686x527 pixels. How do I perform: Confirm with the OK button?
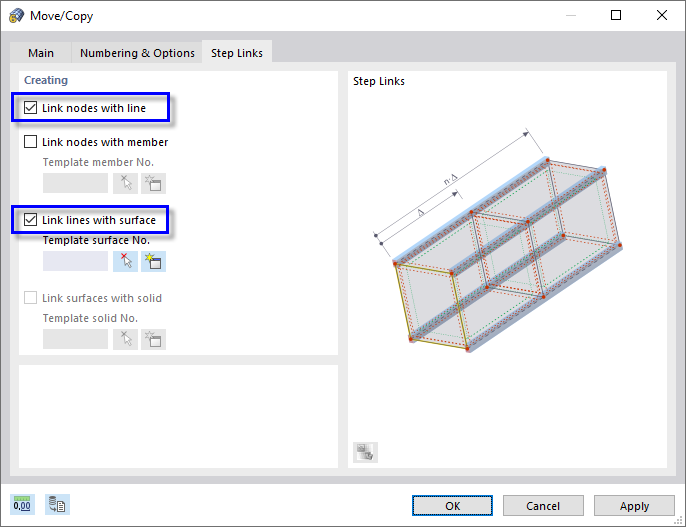point(452,506)
